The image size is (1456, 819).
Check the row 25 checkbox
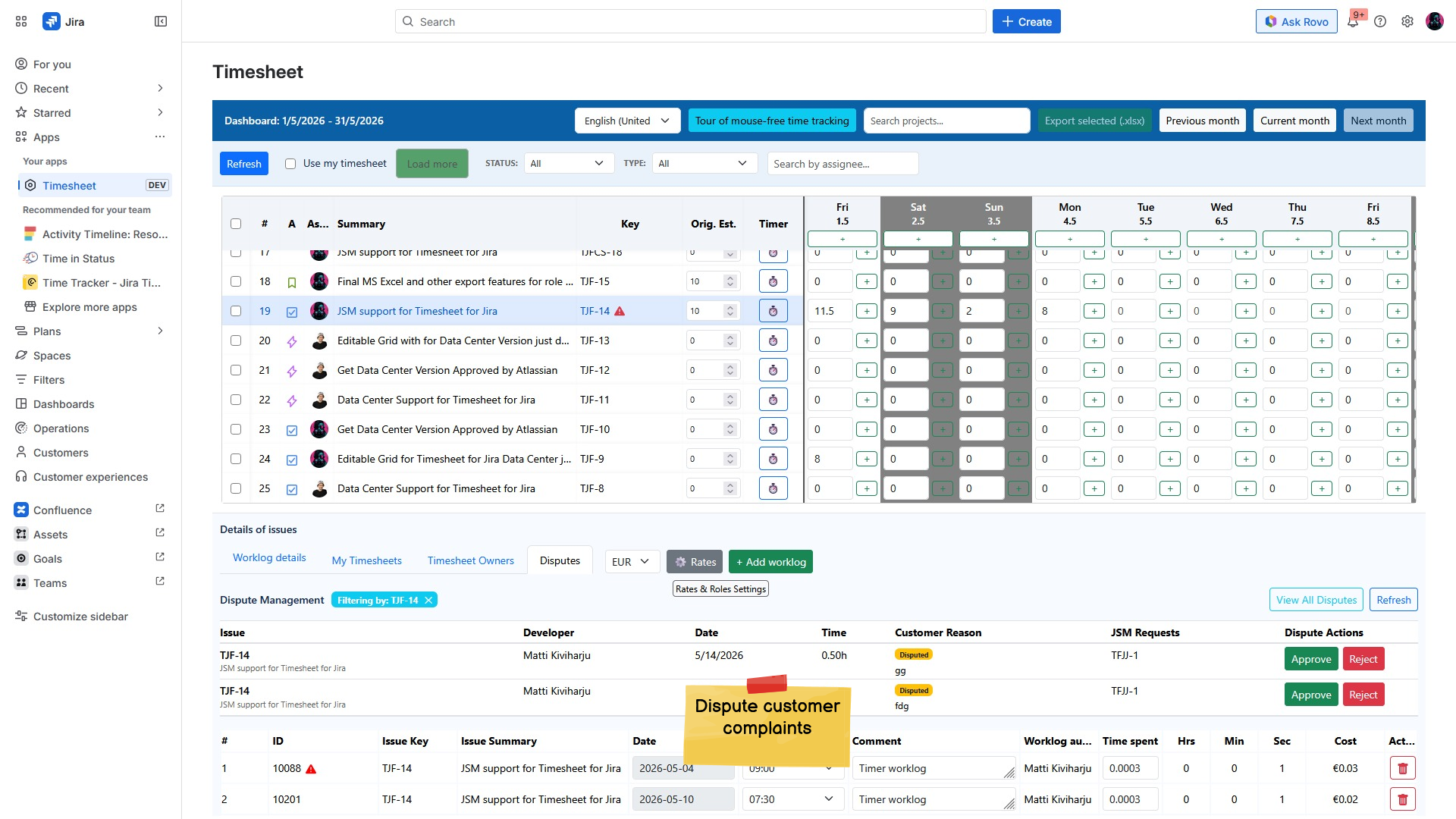(236, 488)
